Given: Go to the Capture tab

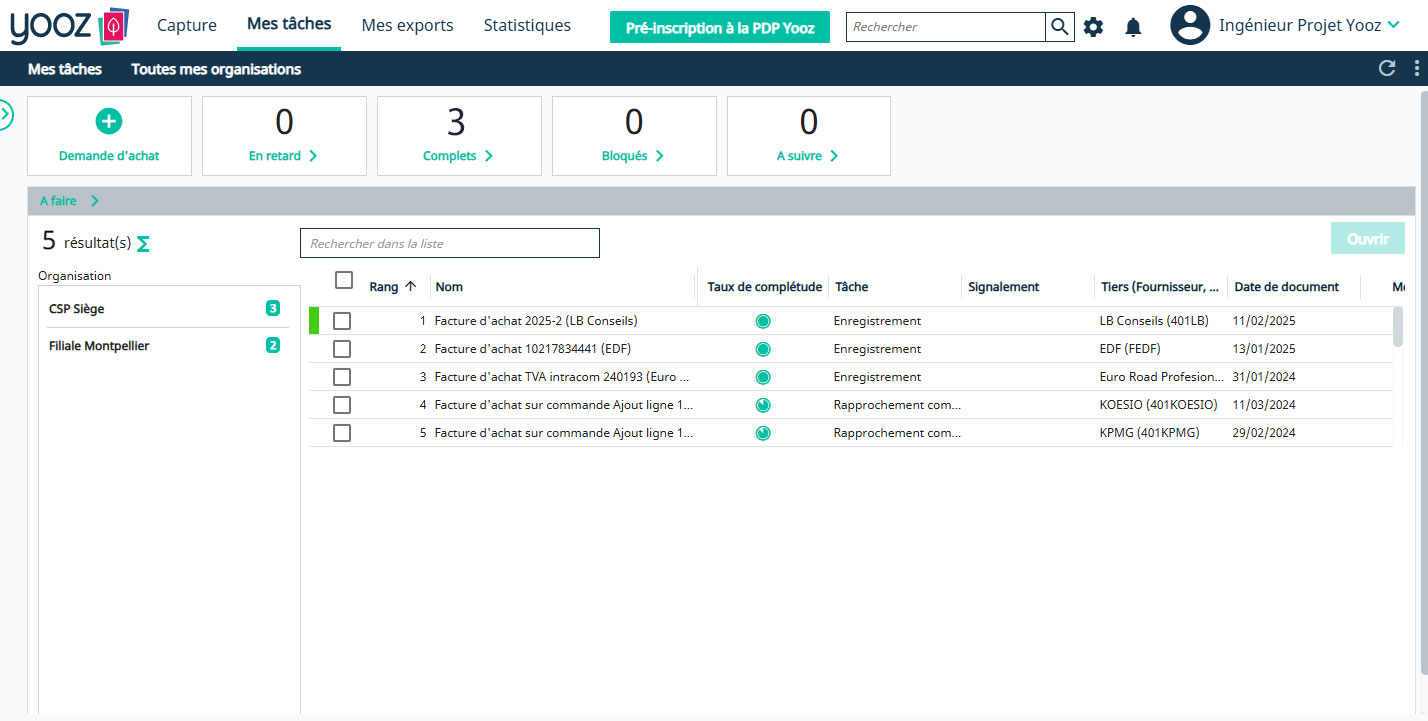Looking at the screenshot, I should pos(187,26).
